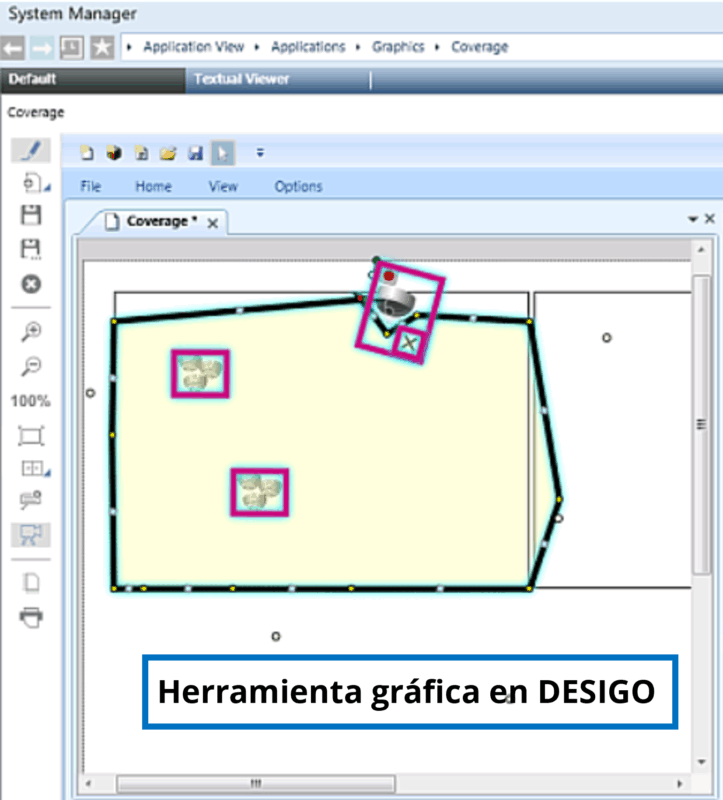This screenshot has width=723, height=800.
Task: Click the Save As icon in sidebar
Action: point(32,250)
